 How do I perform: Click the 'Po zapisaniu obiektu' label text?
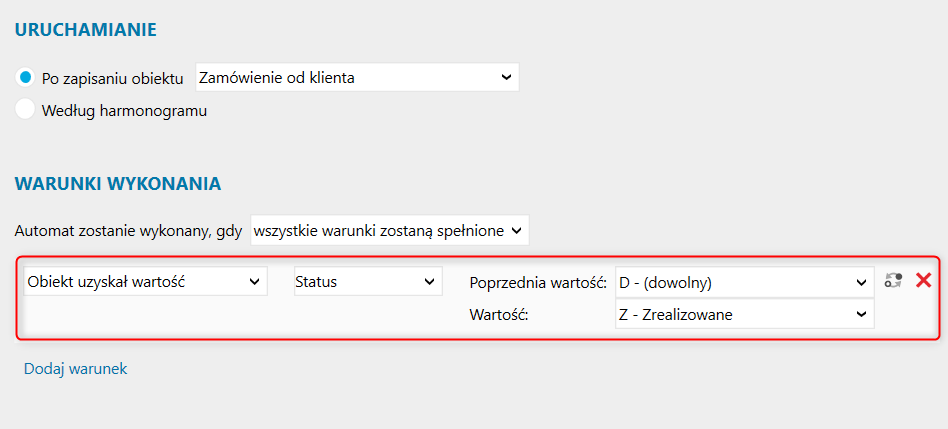[x=112, y=79]
